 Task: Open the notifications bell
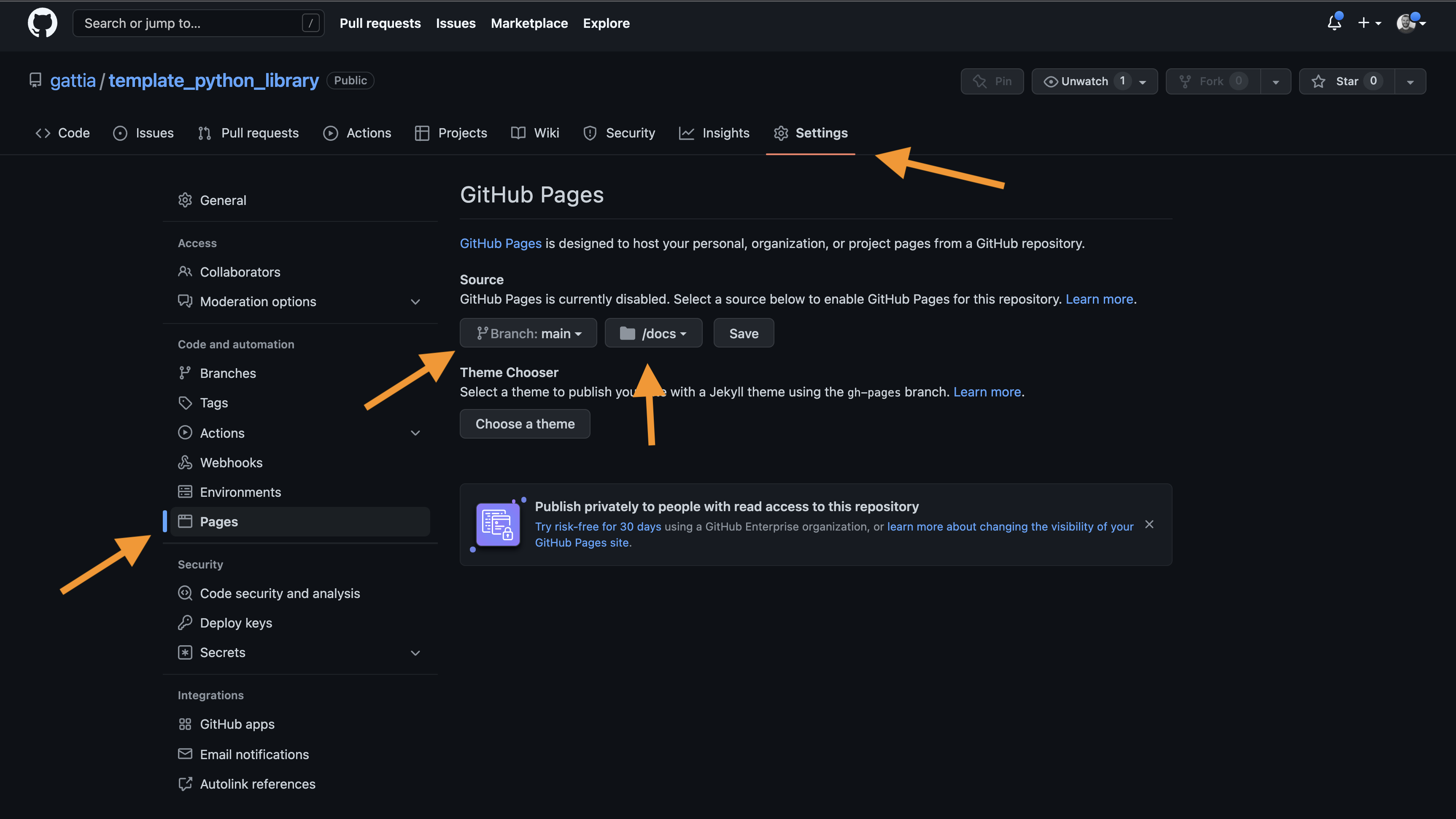(x=1334, y=23)
